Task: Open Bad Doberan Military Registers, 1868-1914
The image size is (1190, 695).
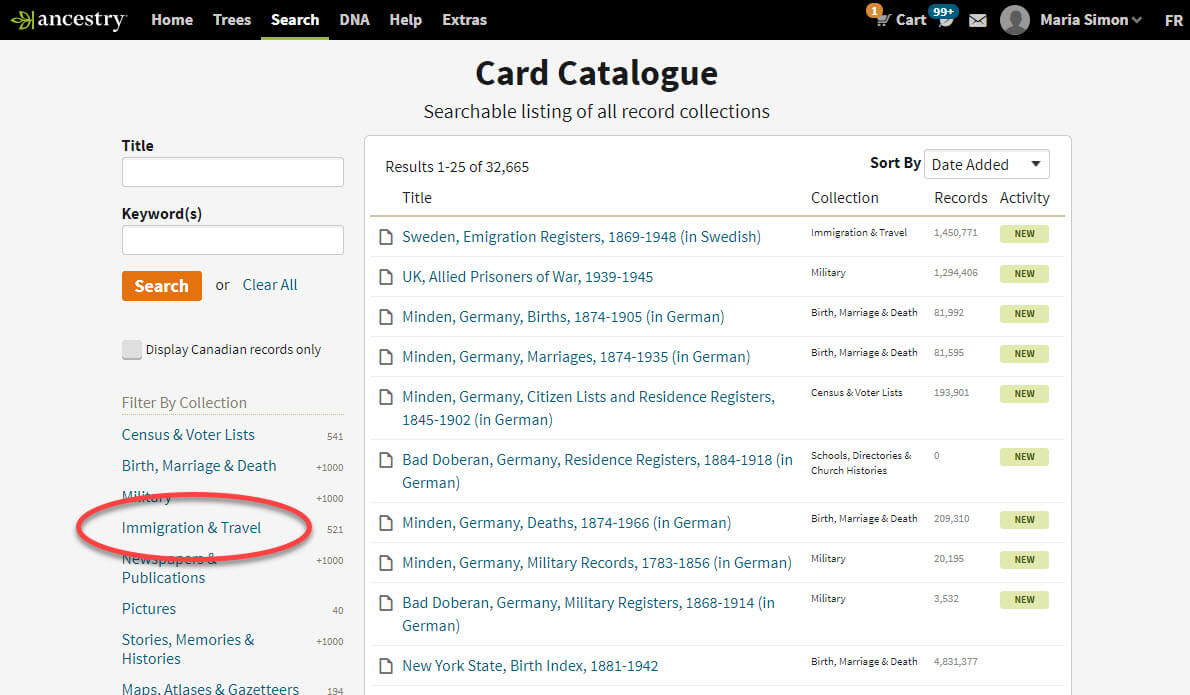Action: point(588,615)
